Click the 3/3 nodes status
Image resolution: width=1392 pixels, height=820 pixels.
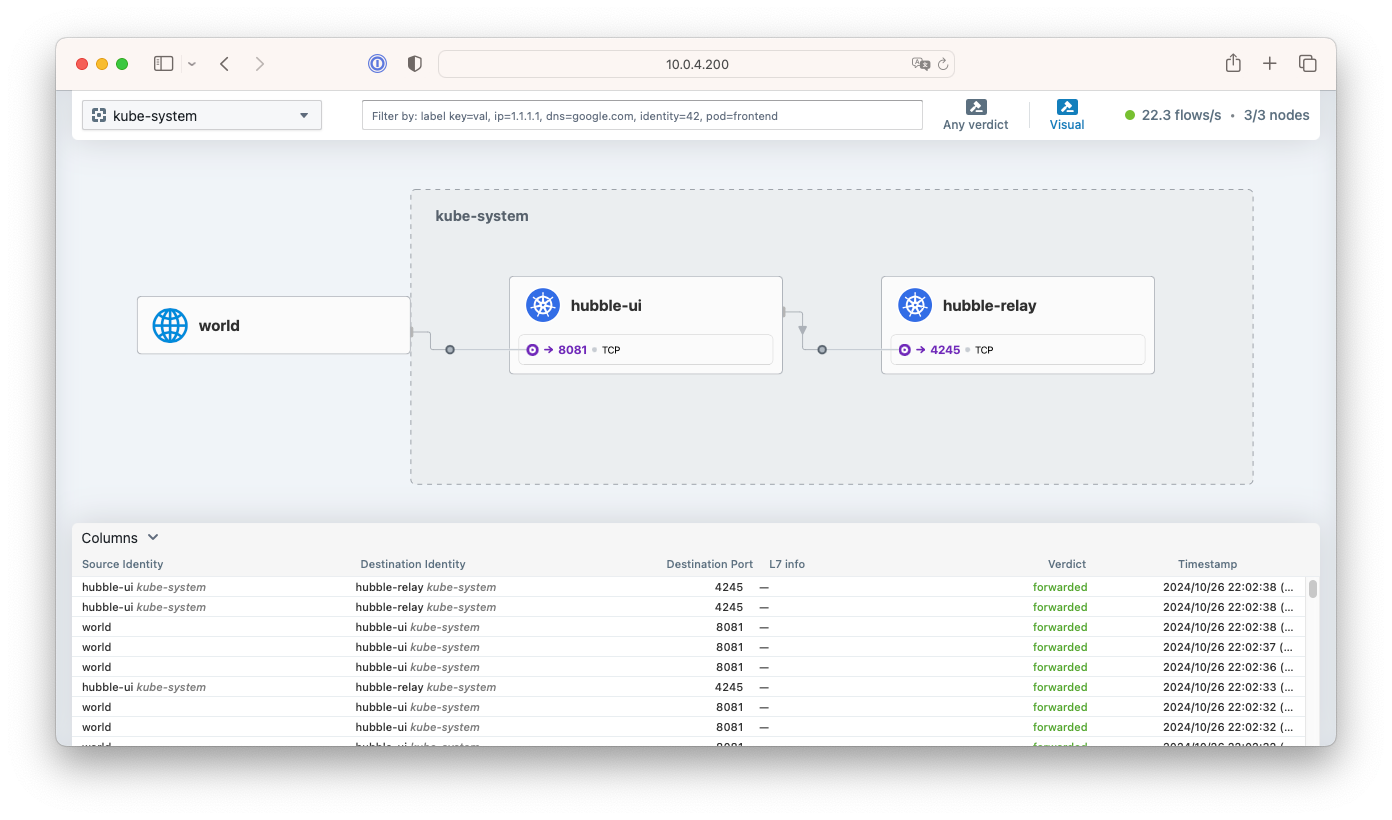[1277, 115]
